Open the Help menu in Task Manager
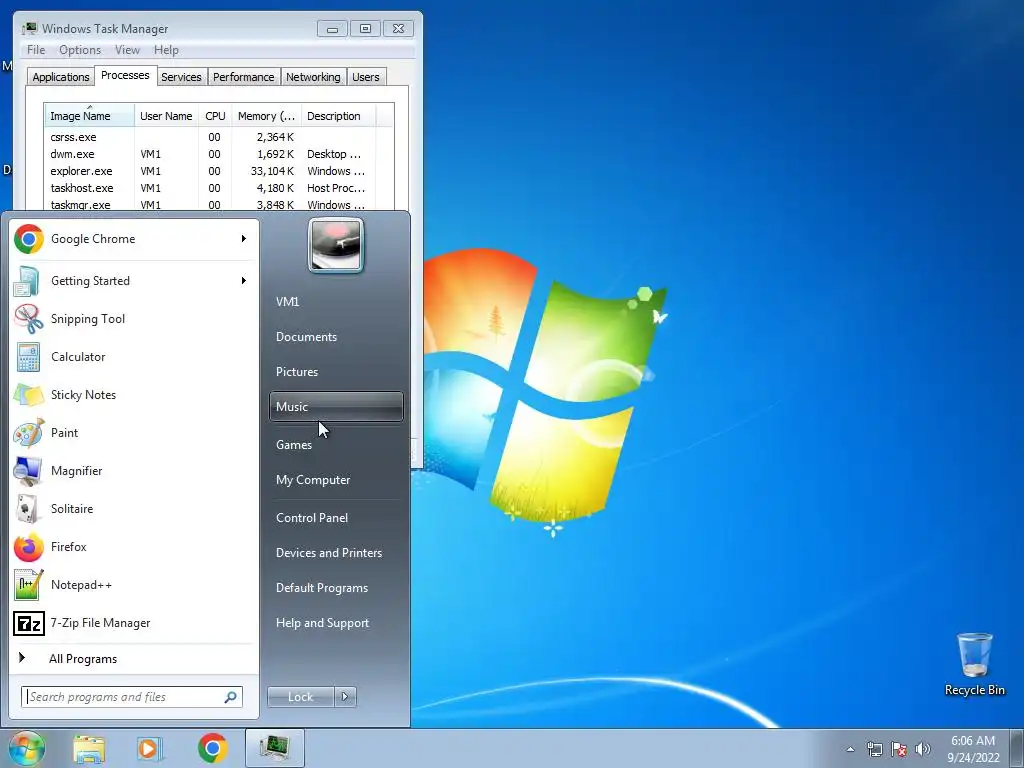The image size is (1024, 768). [166, 50]
